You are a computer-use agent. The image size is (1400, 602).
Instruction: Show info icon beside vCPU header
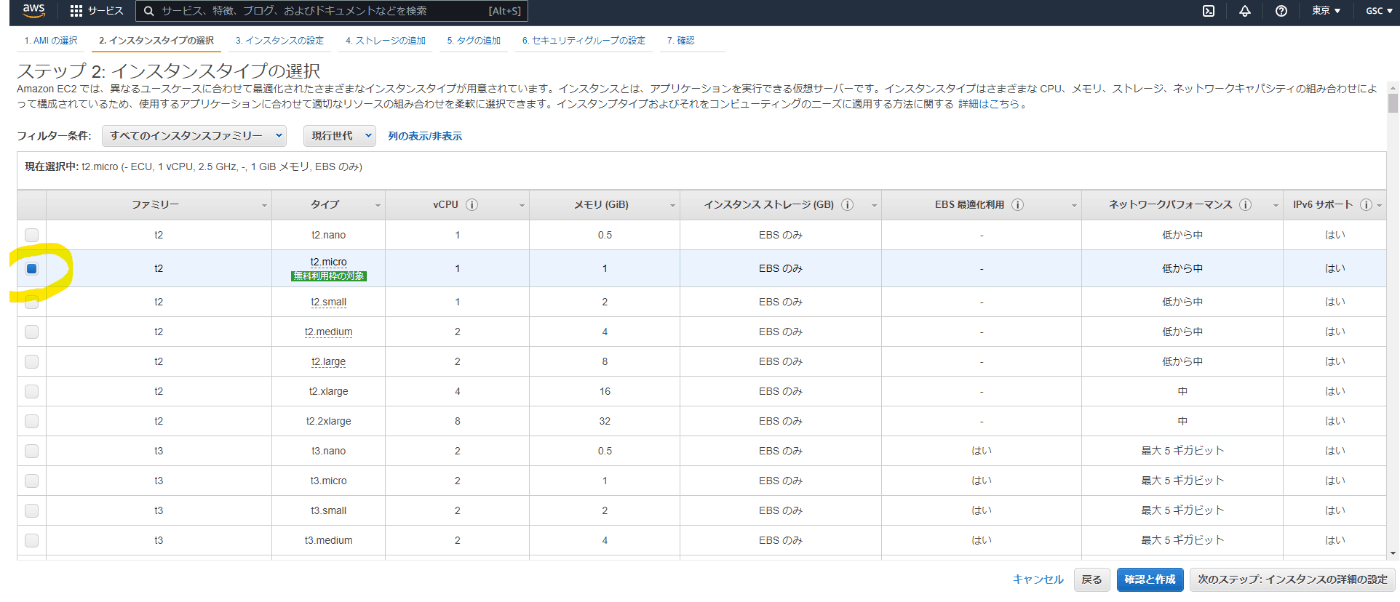[472, 204]
